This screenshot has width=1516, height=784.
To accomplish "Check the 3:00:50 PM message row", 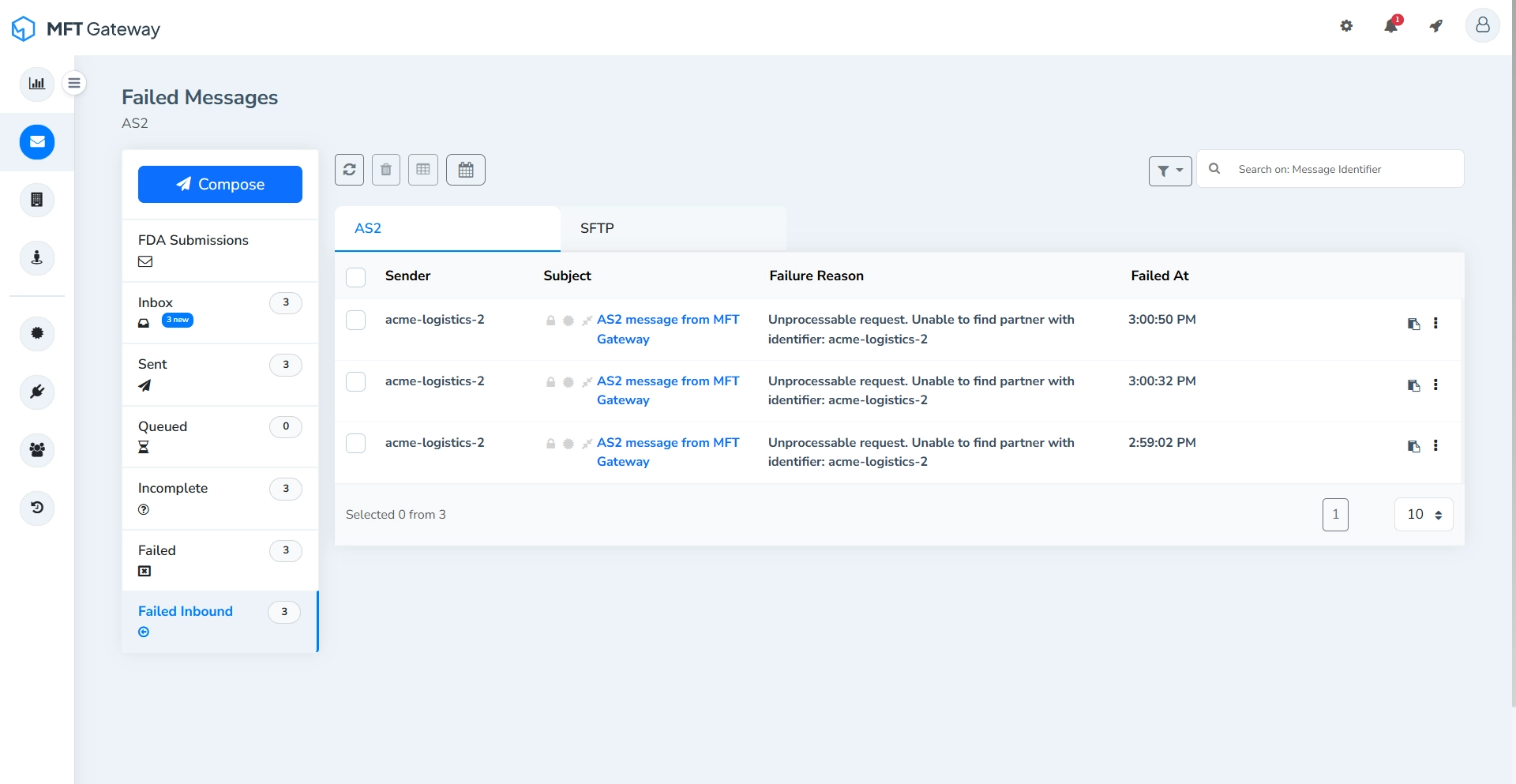I will (x=356, y=320).
